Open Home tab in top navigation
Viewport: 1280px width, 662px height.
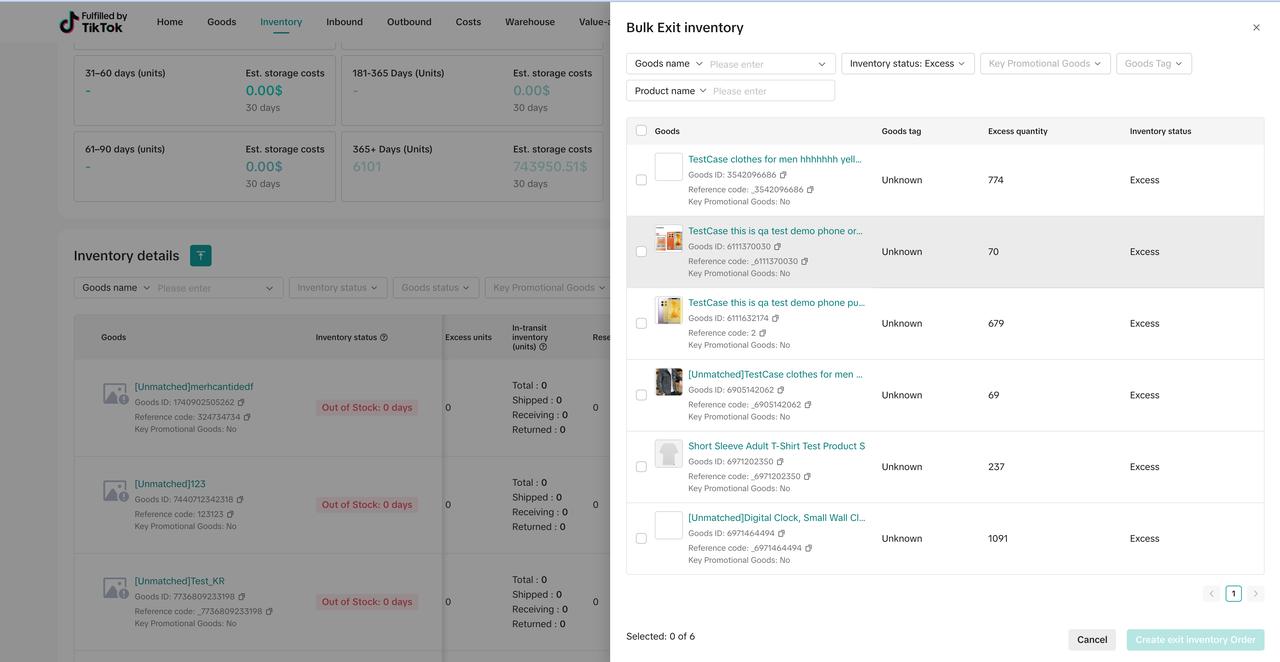(x=170, y=22)
